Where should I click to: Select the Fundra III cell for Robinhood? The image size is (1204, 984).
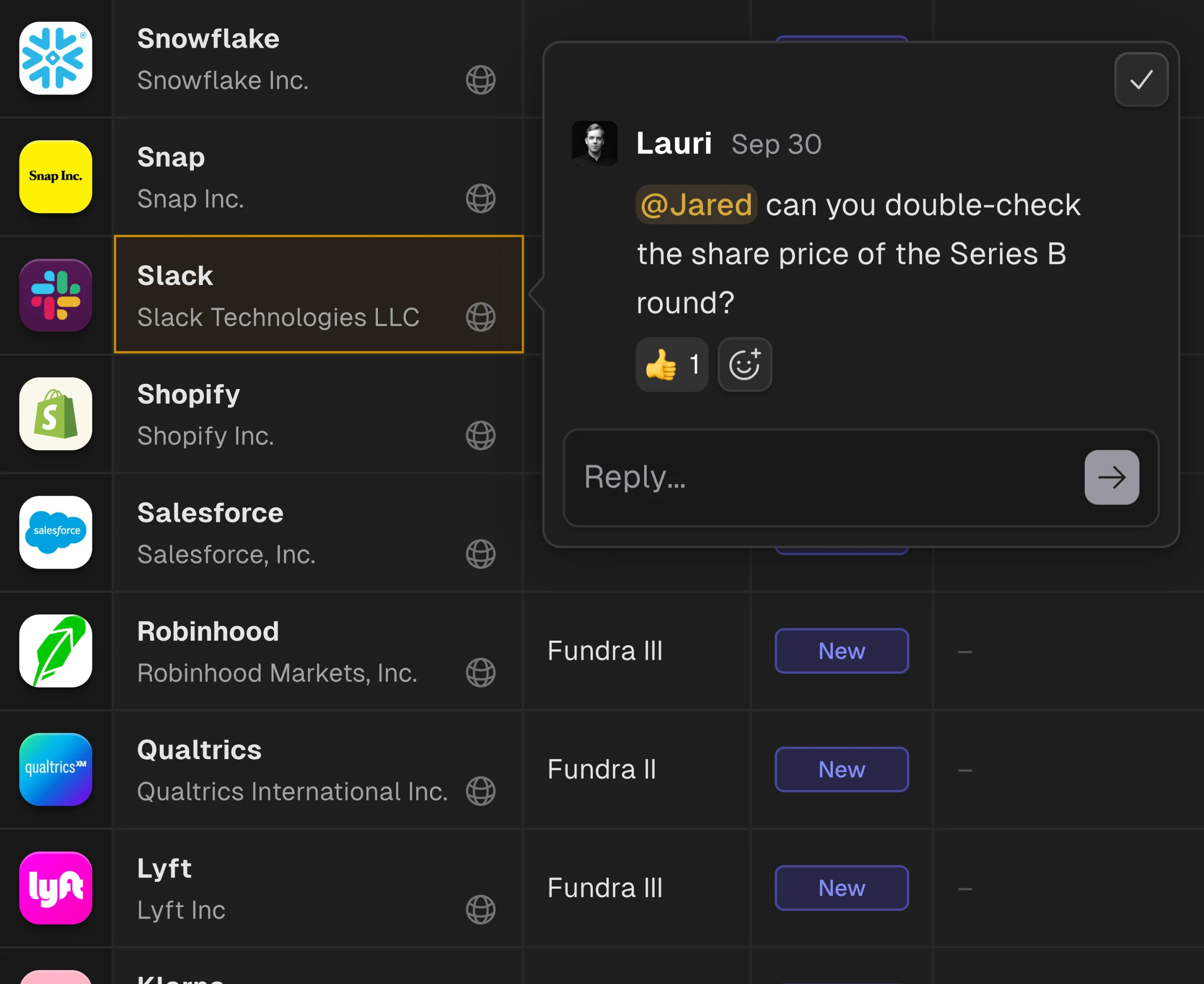click(605, 651)
